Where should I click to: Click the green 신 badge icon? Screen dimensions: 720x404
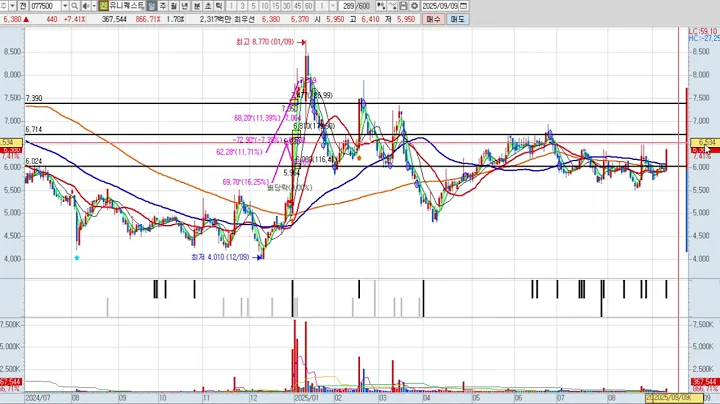click(x=103, y=6)
